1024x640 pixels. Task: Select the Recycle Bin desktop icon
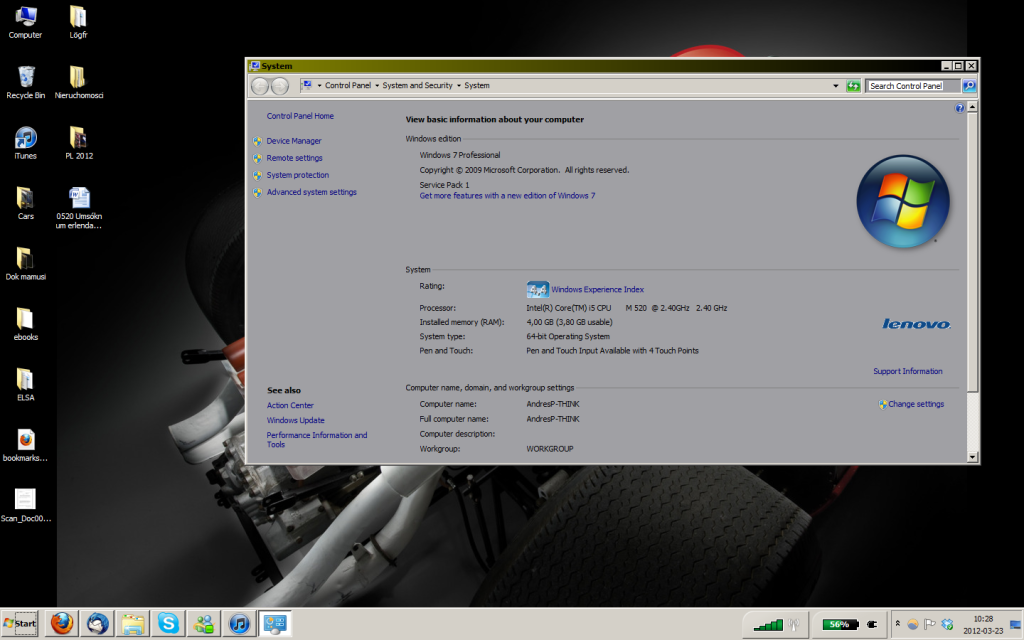pyautogui.click(x=25, y=83)
